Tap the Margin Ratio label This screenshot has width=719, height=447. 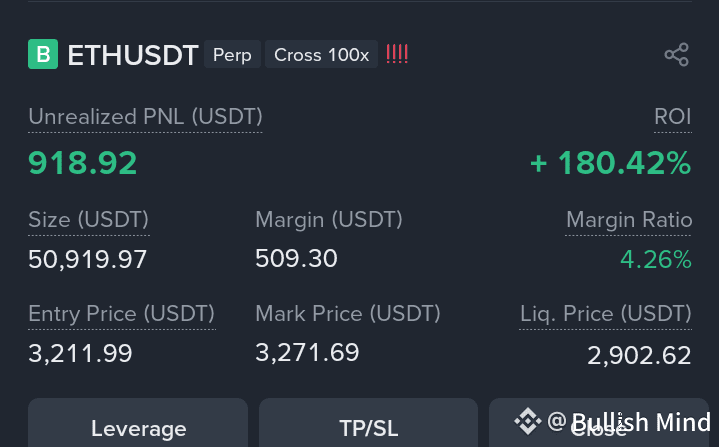point(629,220)
